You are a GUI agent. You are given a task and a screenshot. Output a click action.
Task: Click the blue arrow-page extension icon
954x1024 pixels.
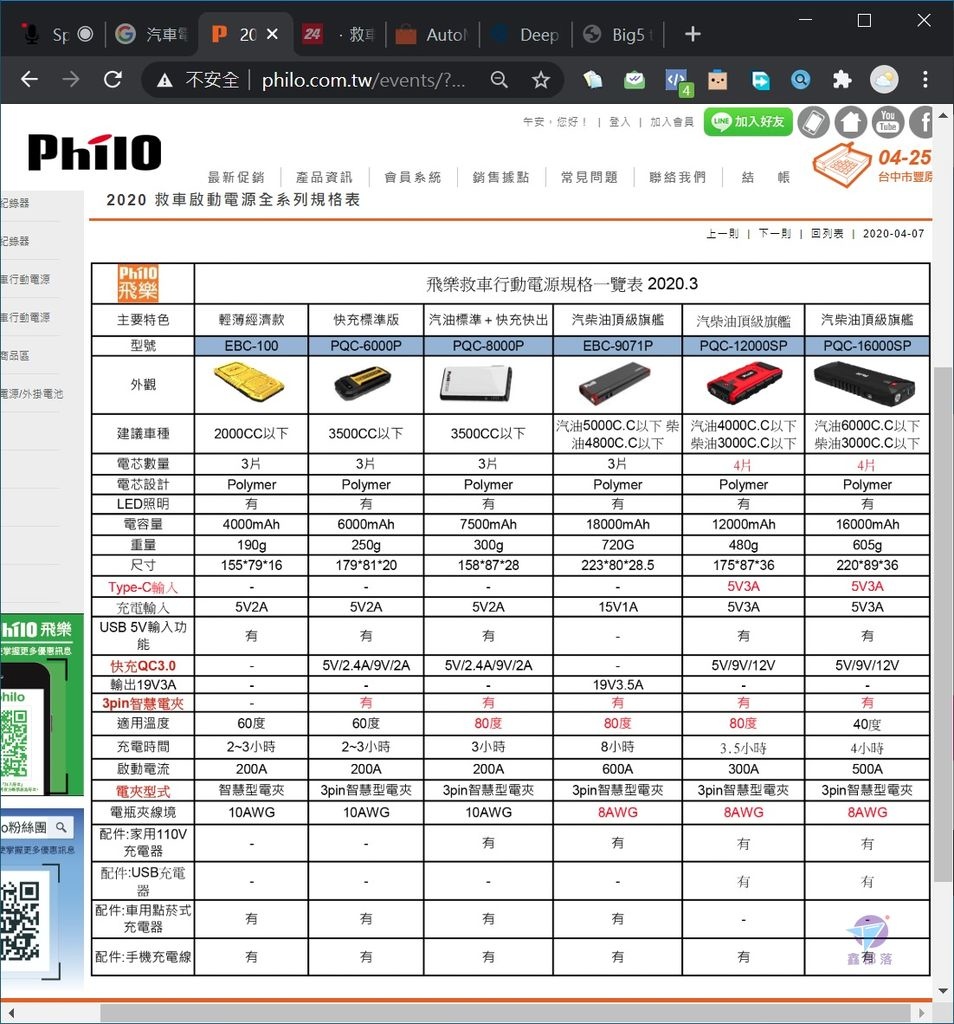click(x=760, y=80)
